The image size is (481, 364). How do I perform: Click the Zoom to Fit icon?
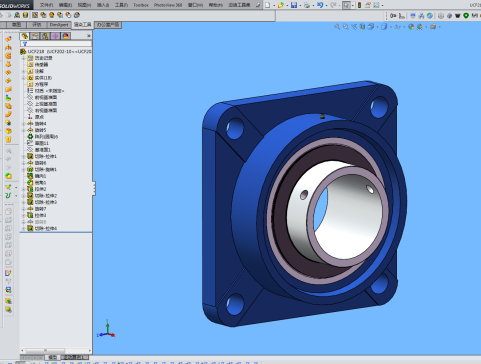click(337, 27)
